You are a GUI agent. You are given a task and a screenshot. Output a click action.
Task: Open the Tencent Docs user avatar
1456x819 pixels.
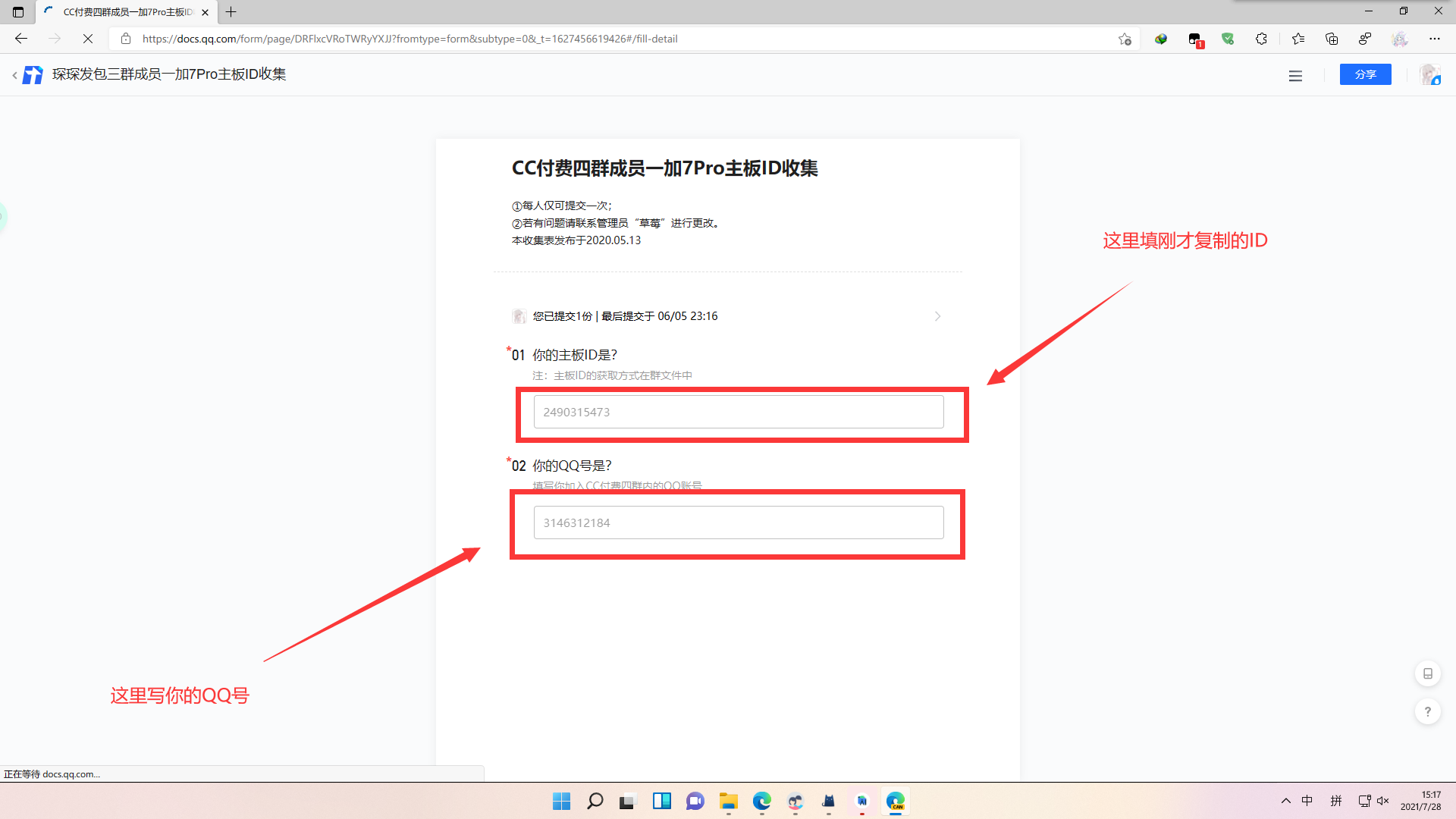tap(1430, 74)
